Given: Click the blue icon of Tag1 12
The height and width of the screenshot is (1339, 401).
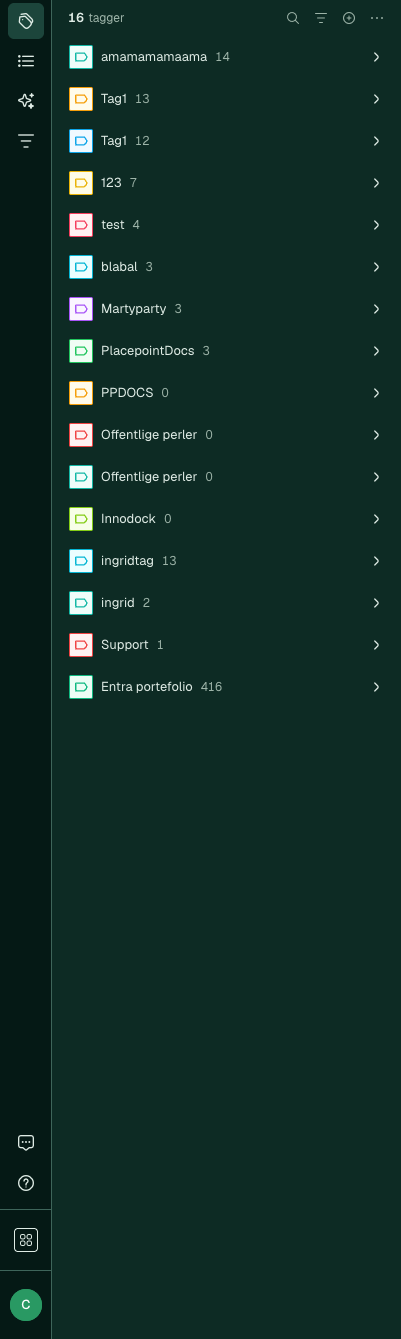Looking at the screenshot, I should tap(81, 141).
